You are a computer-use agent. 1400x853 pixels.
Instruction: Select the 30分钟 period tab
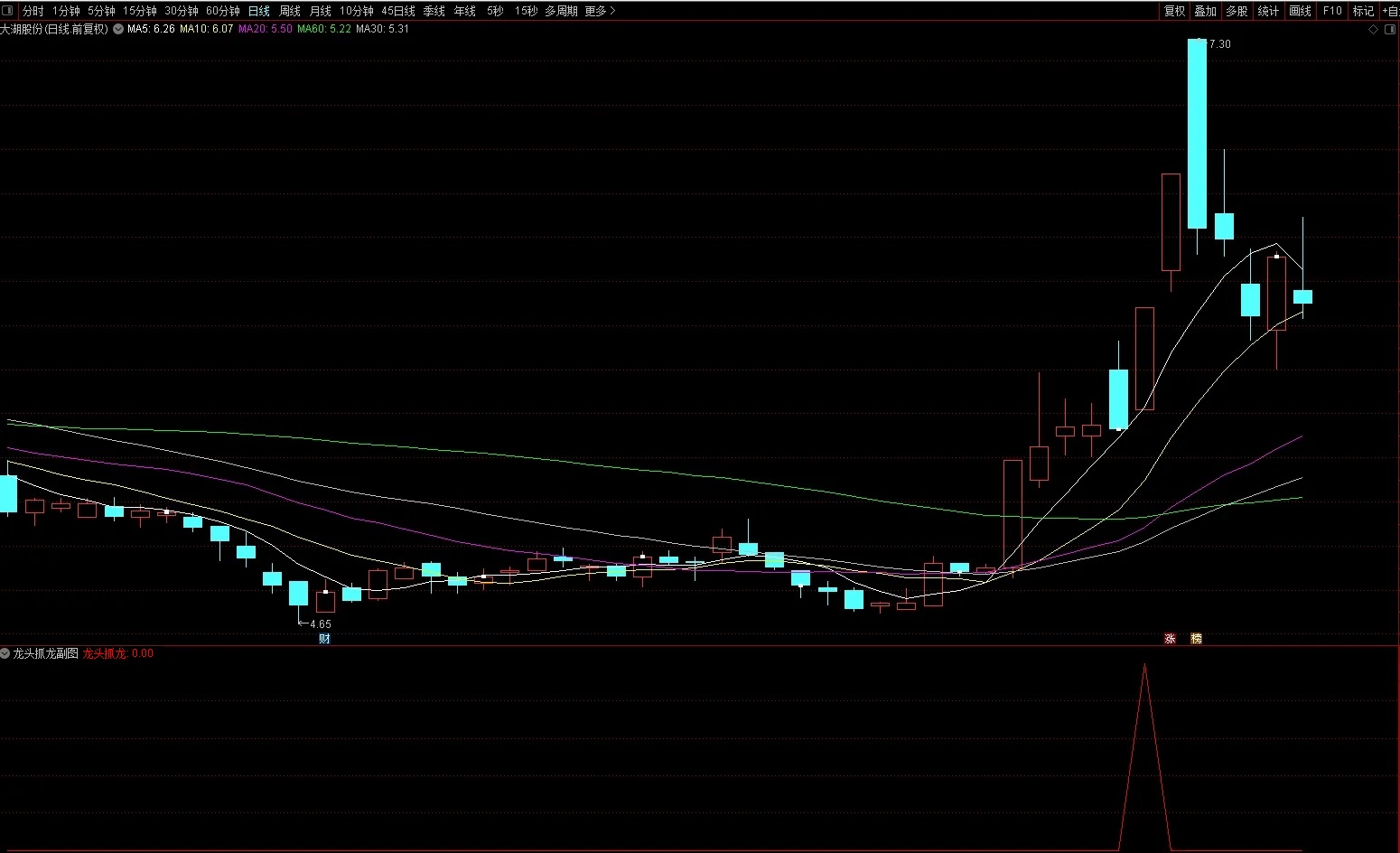(x=182, y=11)
